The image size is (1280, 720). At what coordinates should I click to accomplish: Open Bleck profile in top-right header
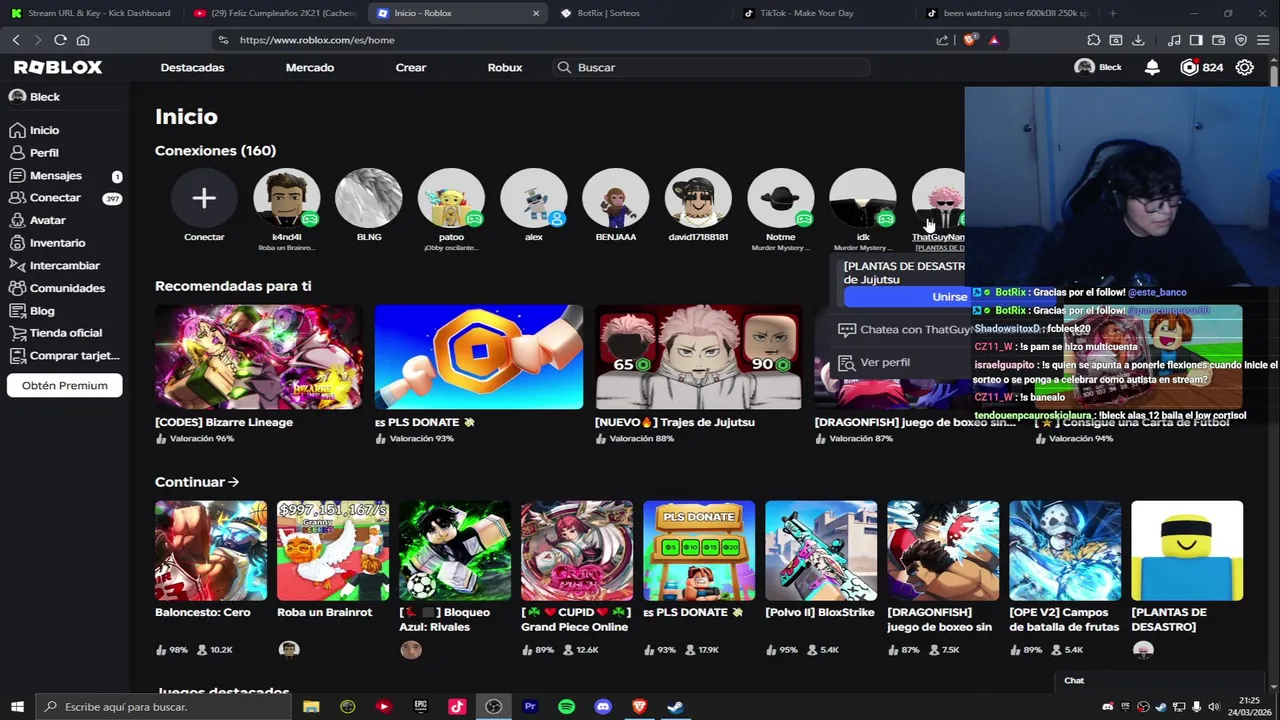click(x=1098, y=67)
